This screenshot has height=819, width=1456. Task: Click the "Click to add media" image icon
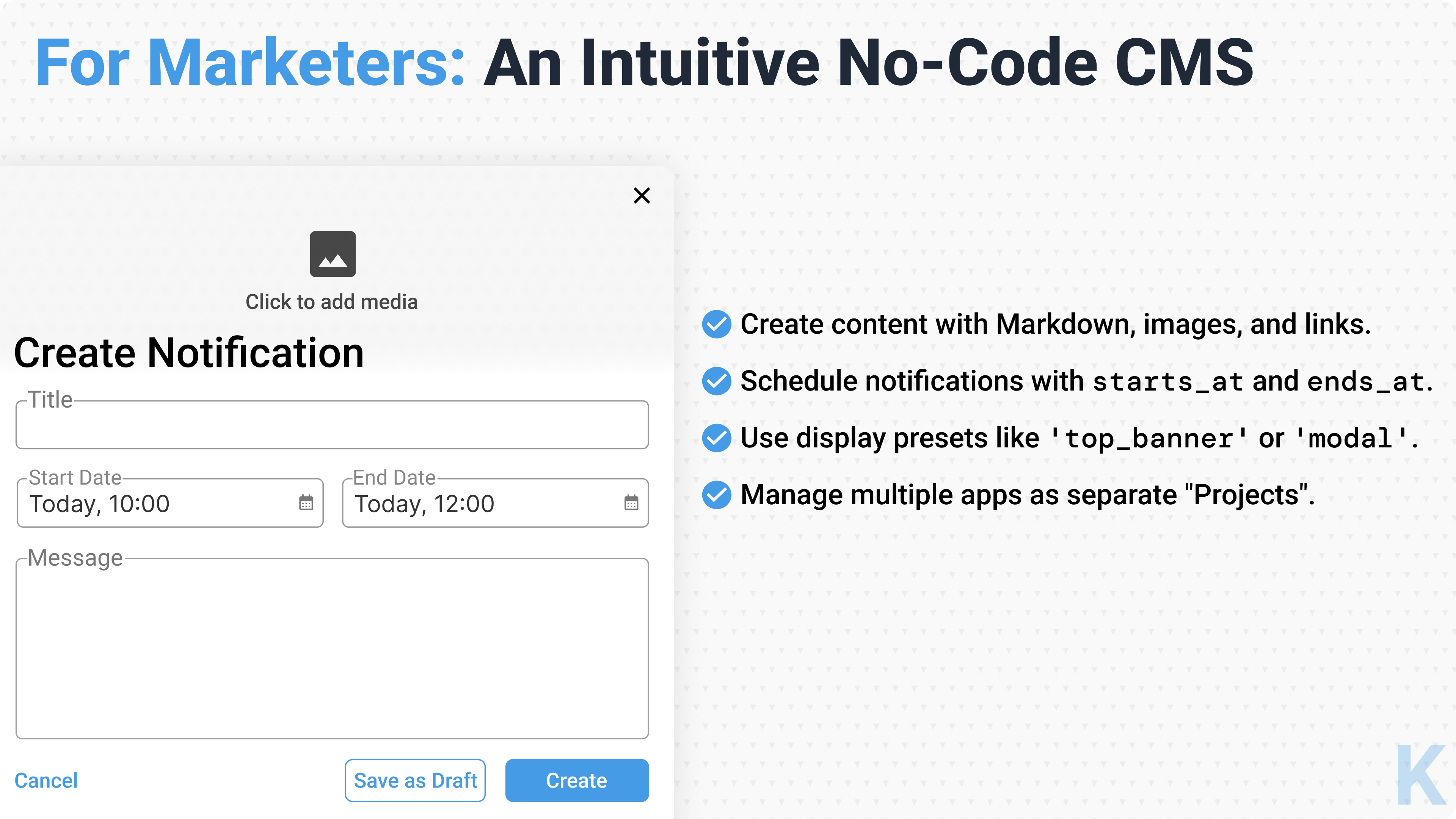(333, 255)
